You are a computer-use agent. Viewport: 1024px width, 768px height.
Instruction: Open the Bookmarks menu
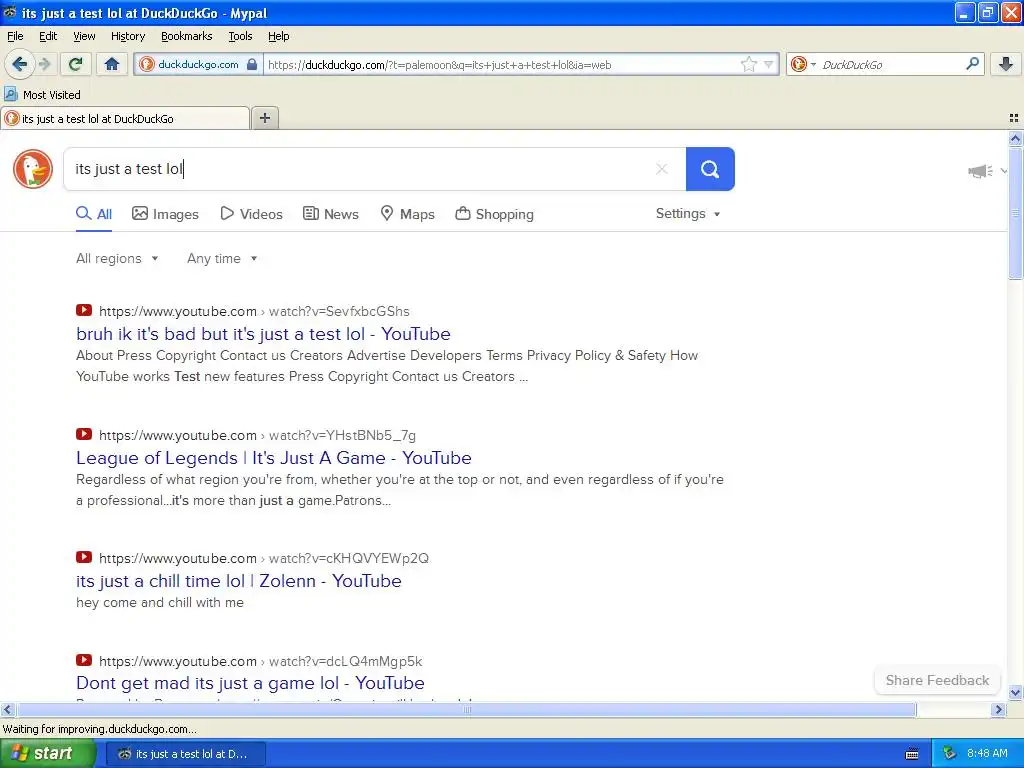186,36
